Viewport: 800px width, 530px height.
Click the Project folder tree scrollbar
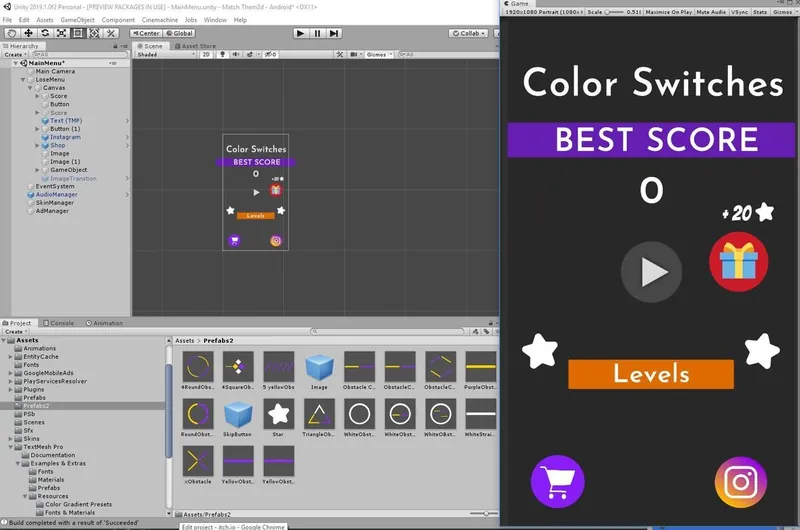(169, 411)
